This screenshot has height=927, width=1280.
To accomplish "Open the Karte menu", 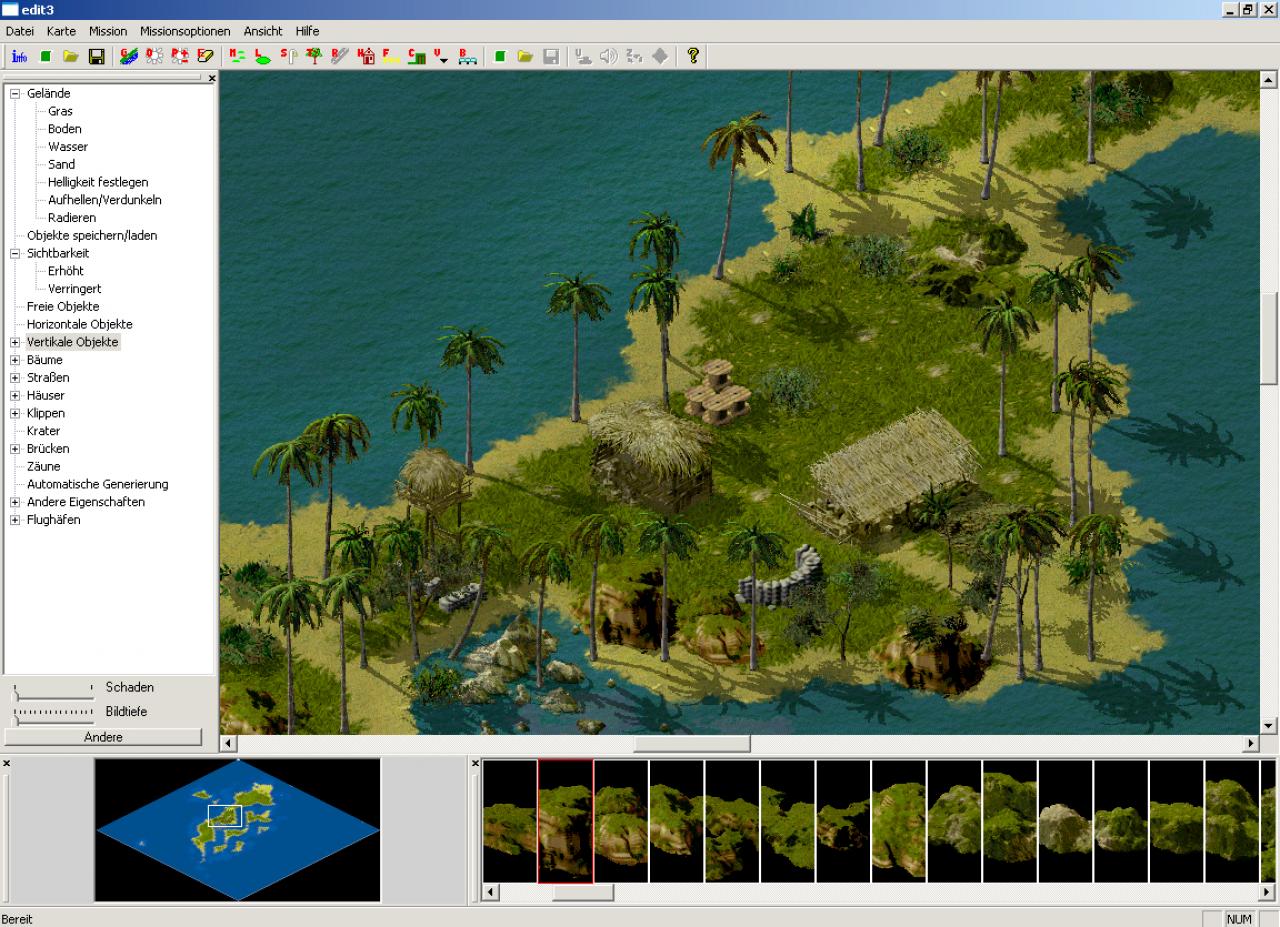I will coord(61,31).
